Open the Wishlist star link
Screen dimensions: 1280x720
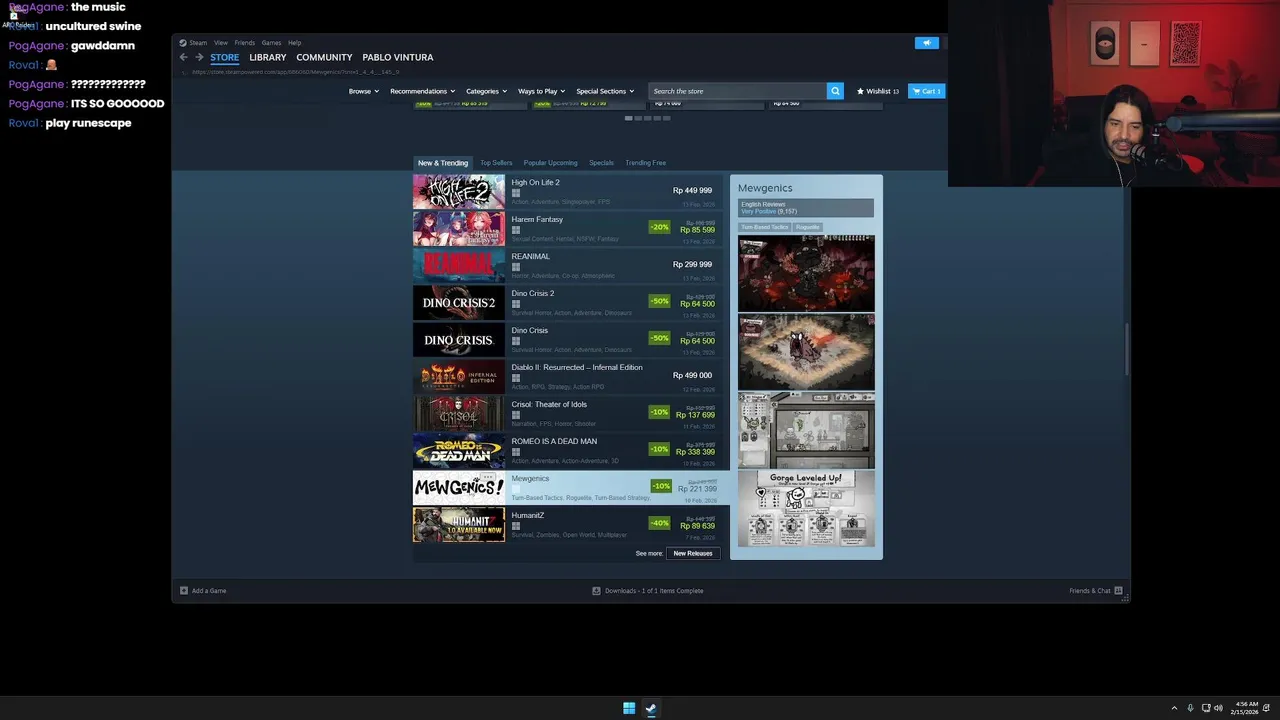point(878,91)
